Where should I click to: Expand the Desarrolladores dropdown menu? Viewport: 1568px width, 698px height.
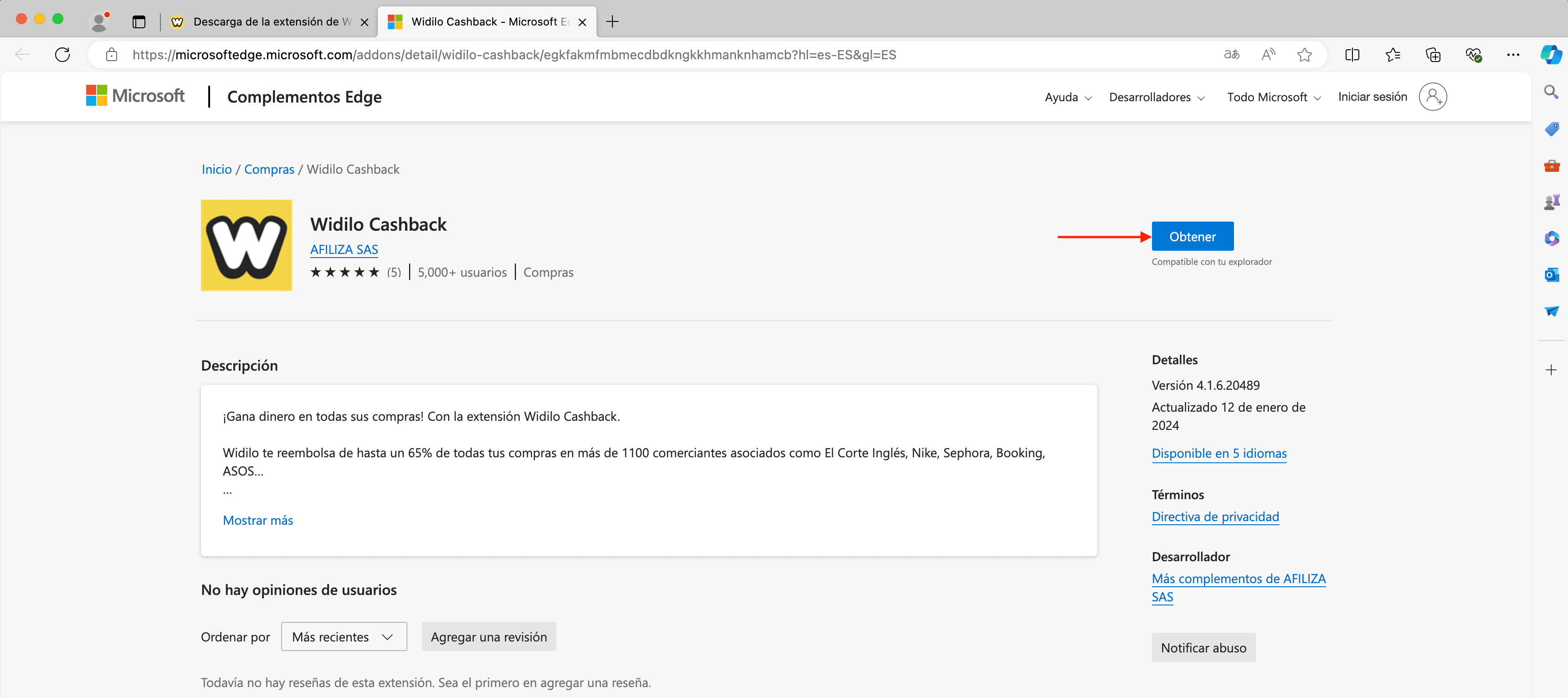(1157, 97)
